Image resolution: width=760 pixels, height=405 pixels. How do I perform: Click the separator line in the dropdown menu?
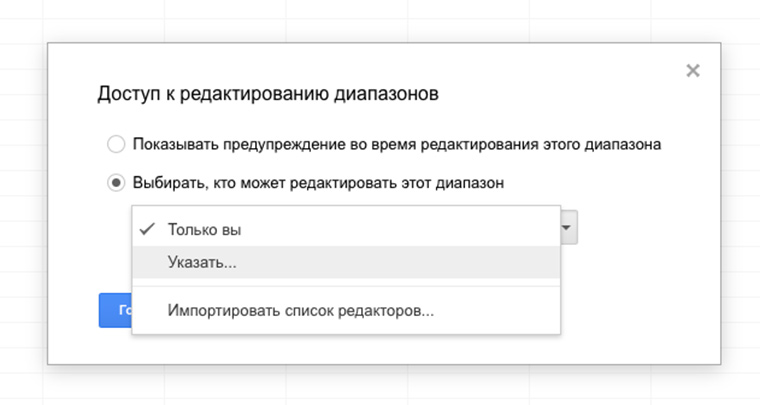pos(345,286)
